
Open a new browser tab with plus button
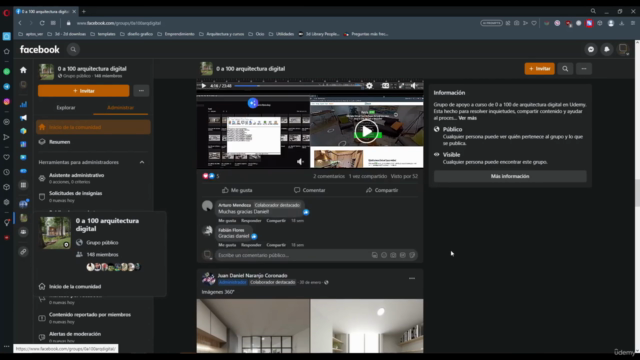click(x=84, y=11)
